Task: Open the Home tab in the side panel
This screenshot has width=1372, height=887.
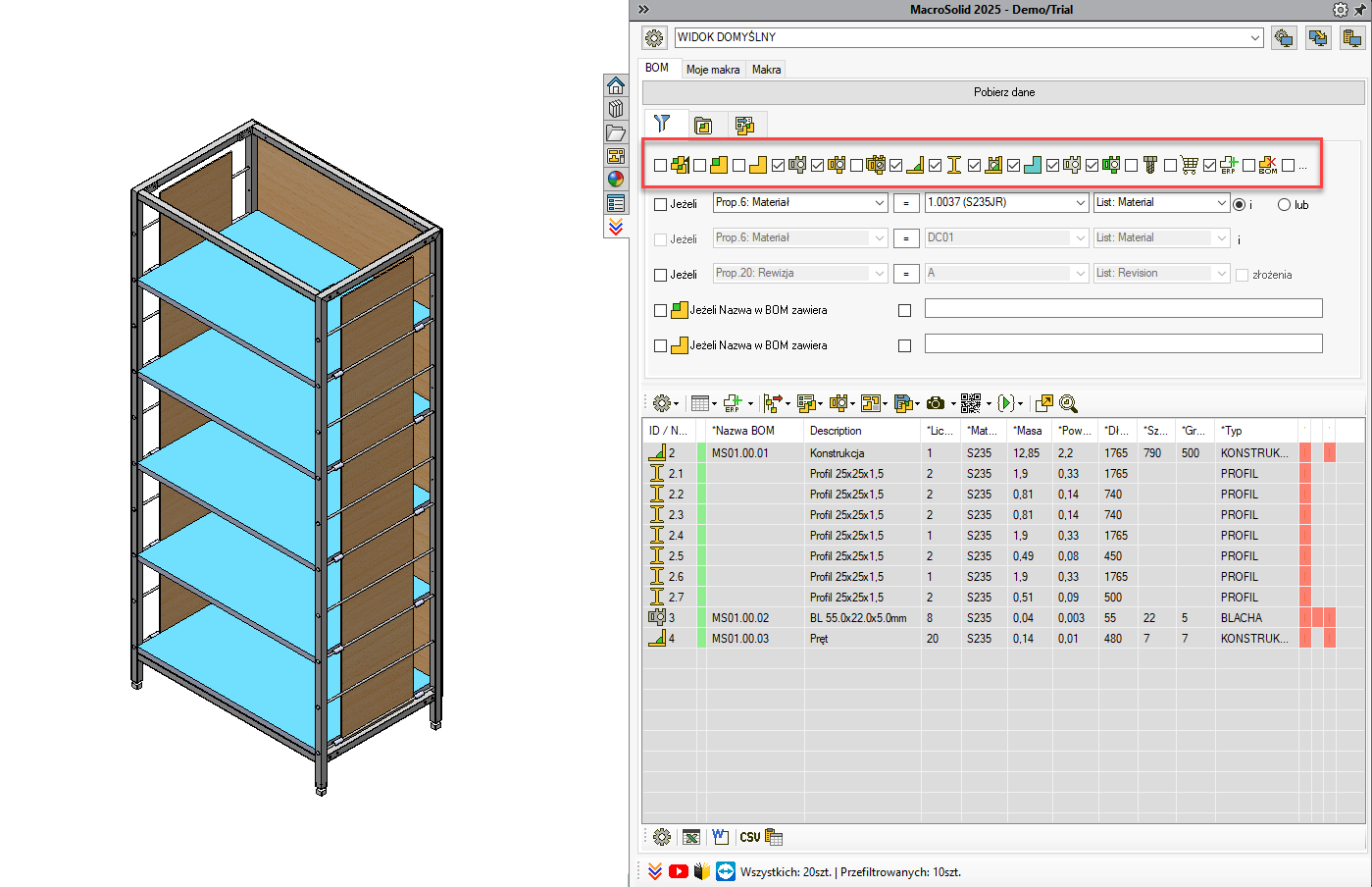Action: (616, 85)
